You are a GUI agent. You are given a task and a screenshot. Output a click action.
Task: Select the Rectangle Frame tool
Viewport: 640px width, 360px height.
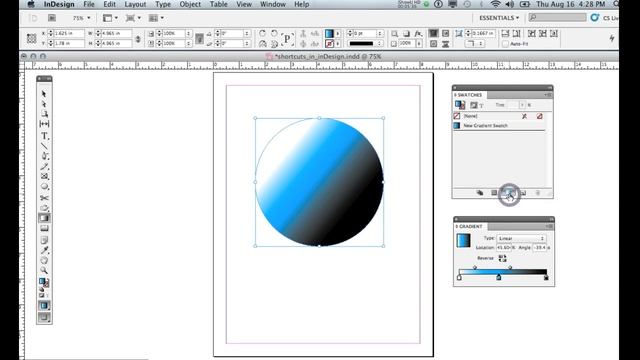coord(44,176)
